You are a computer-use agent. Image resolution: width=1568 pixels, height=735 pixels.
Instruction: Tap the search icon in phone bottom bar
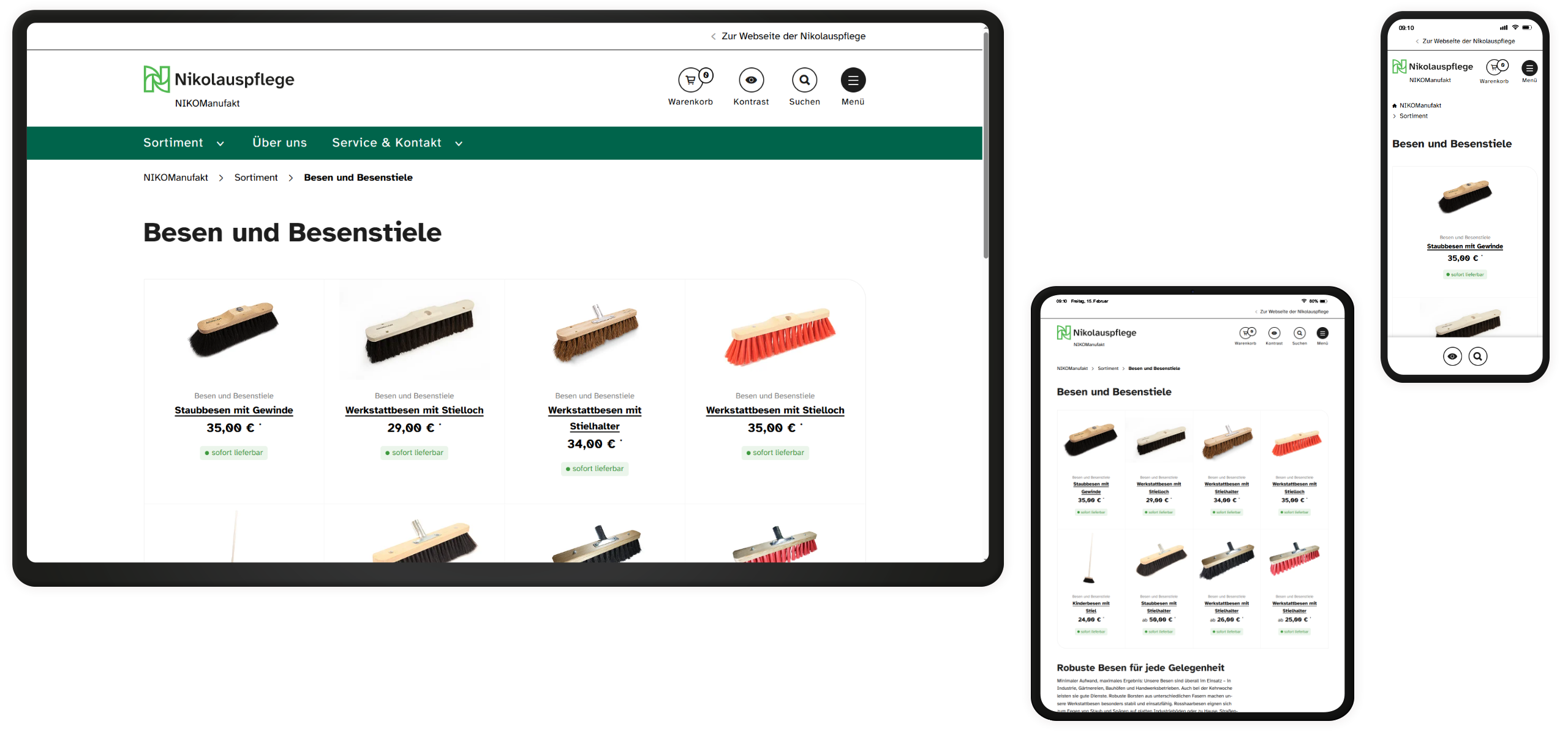pyautogui.click(x=1477, y=356)
